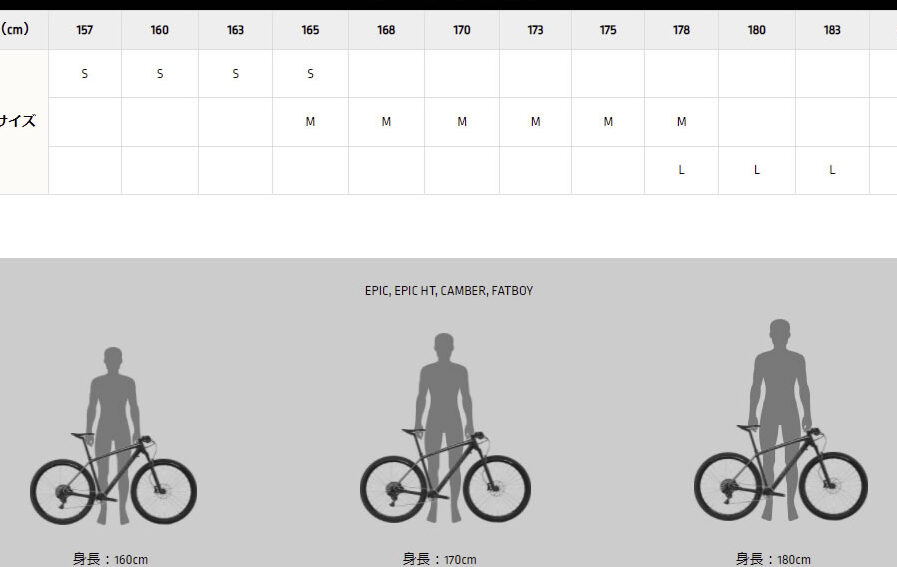Click the 身長：160cm caption
The image size is (897, 567).
(110, 559)
